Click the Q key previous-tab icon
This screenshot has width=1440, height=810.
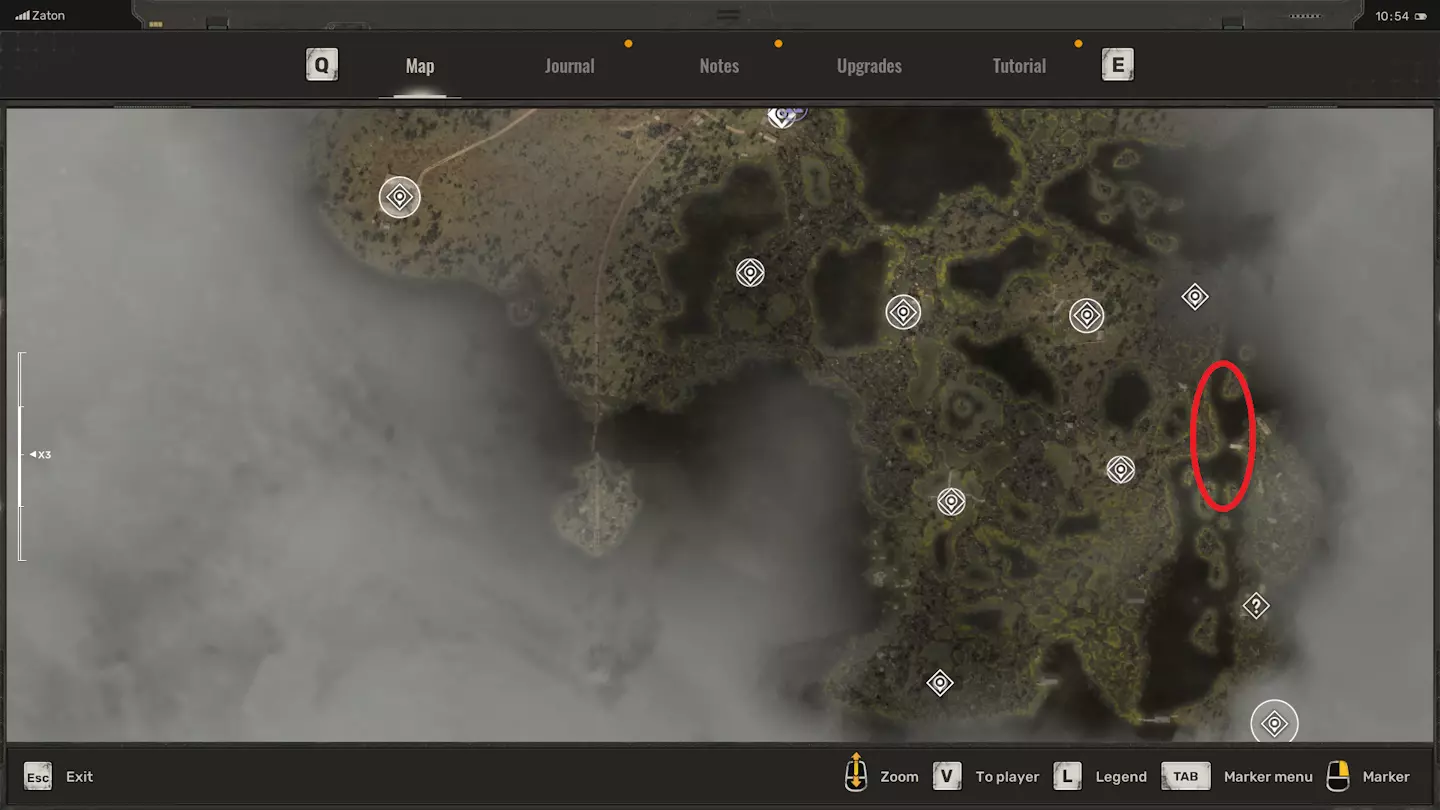pos(322,65)
